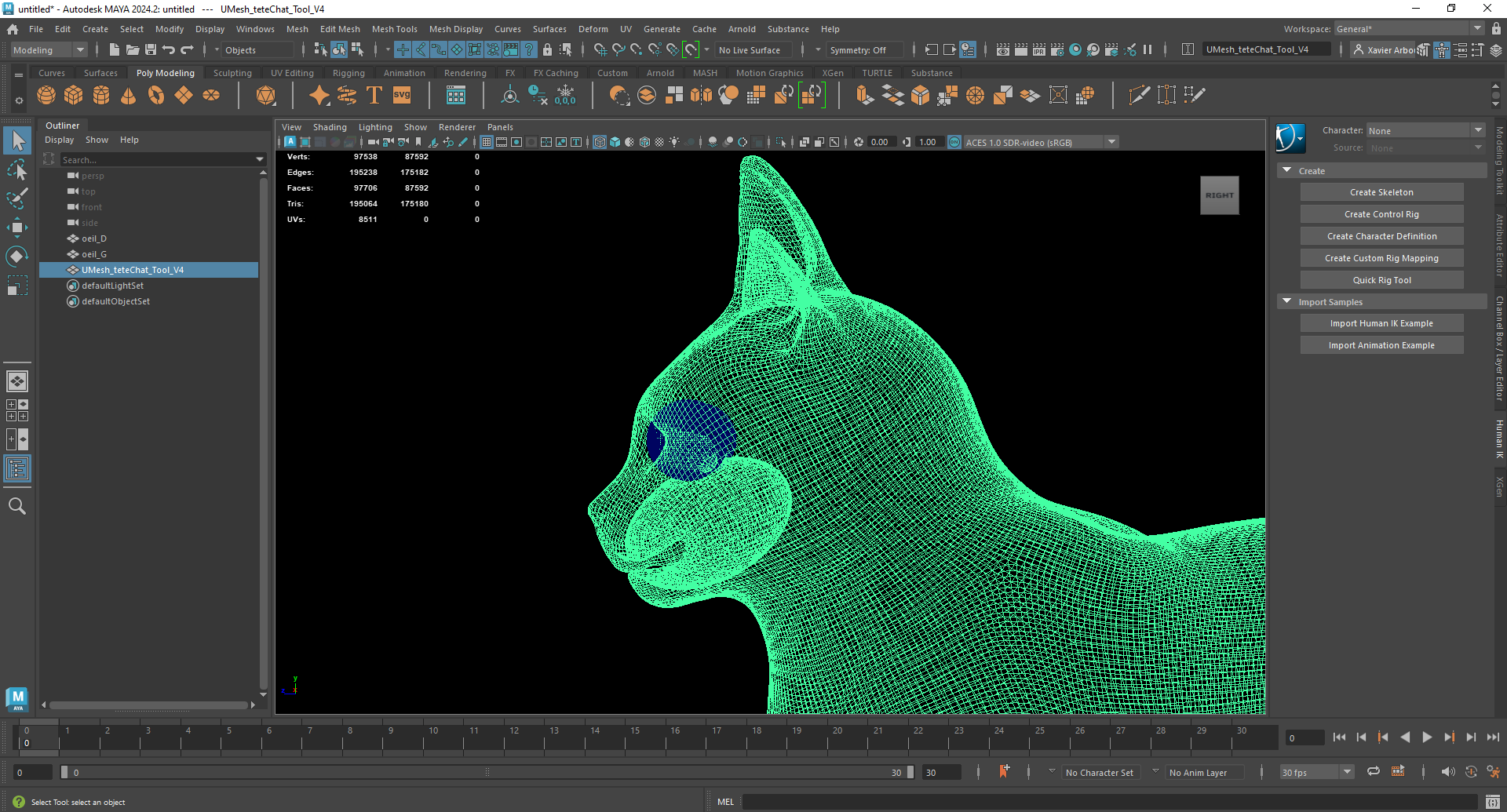Create a polygon cube from the shelf
1507x812 pixels.
tap(74, 96)
